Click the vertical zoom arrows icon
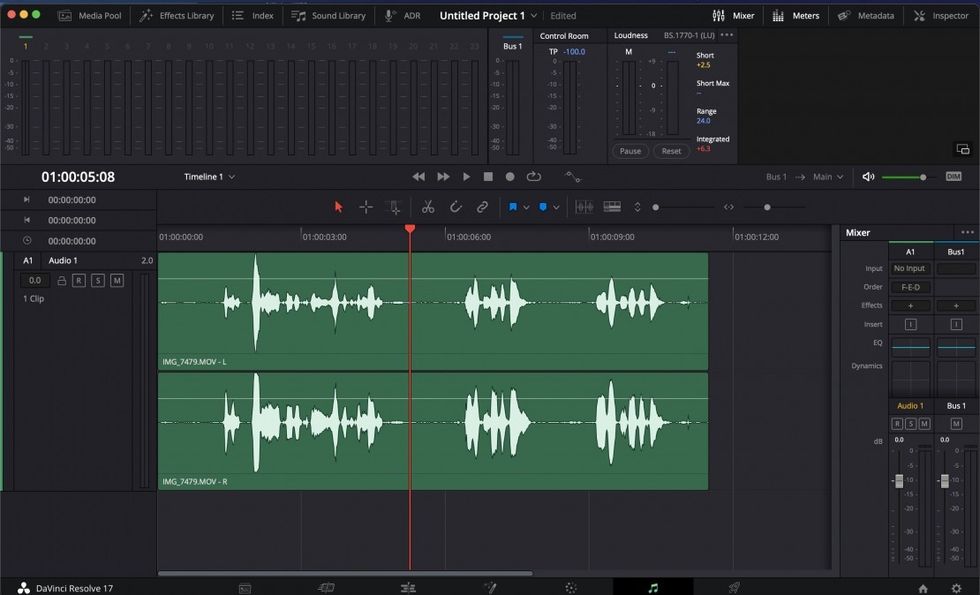The height and width of the screenshot is (595, 980). 637,207
